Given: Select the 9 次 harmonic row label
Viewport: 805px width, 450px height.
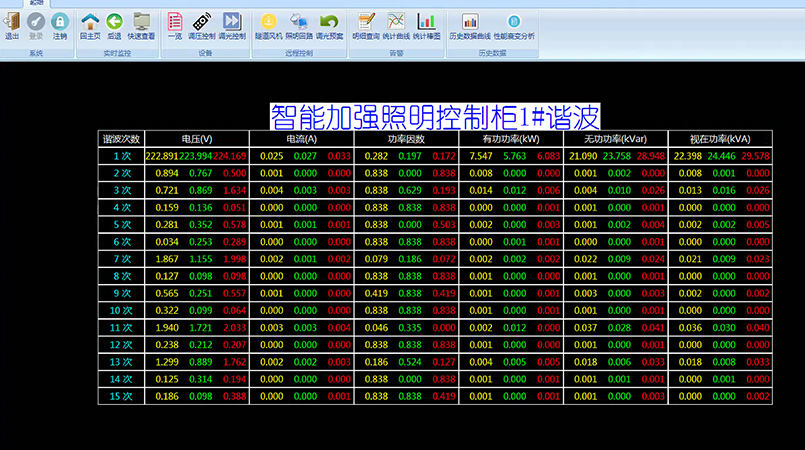Looking at the screenshot, I should coord(122,294).
